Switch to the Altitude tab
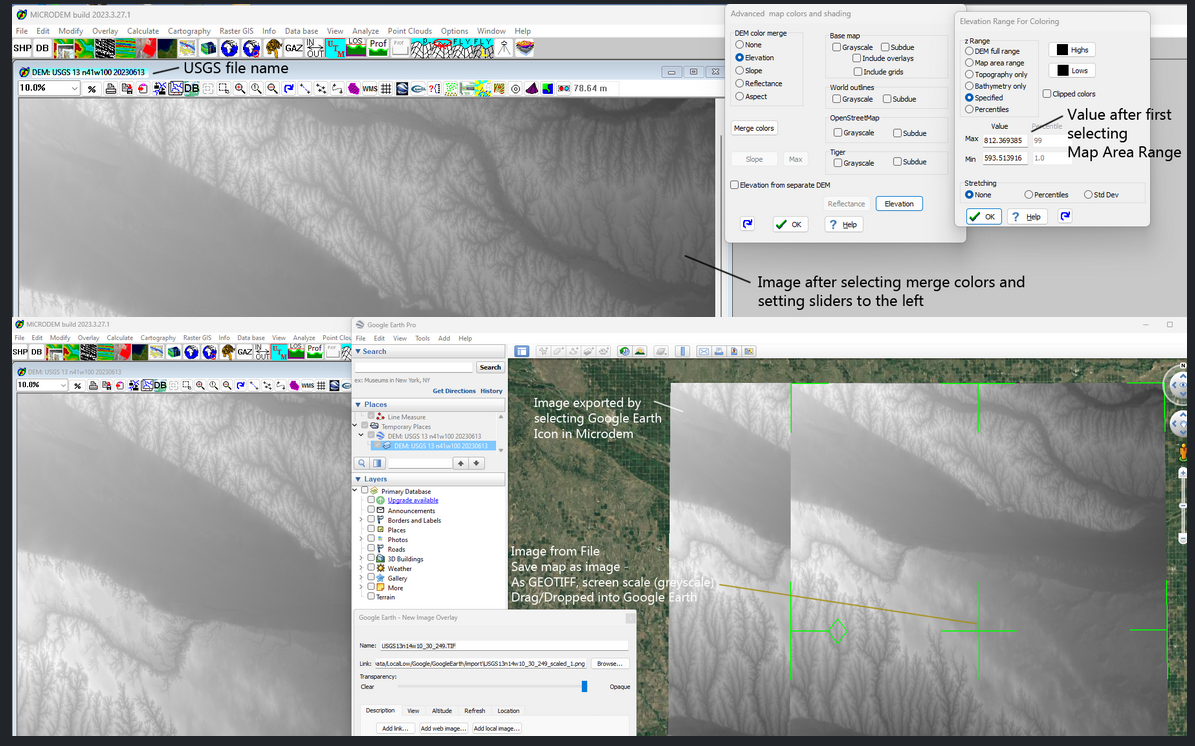This screenshot has width=1195, height=746. pos(441,711)
